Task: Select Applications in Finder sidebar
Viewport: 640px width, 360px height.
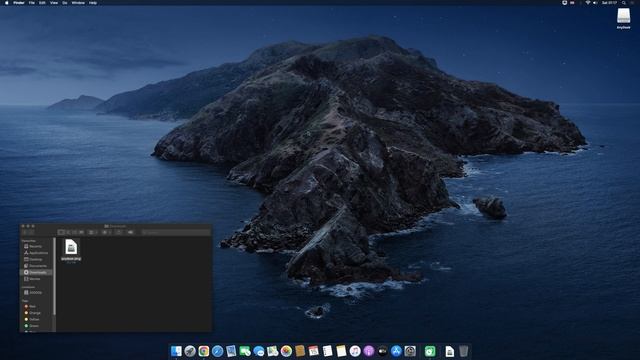Action: point(36,253)
